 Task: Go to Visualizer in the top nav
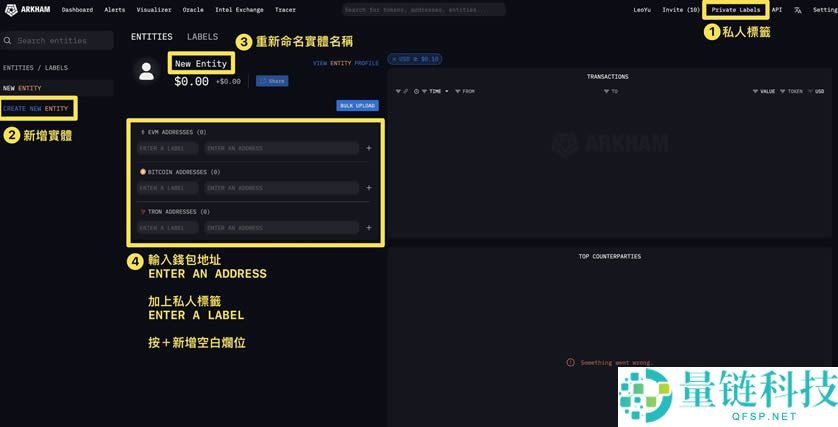[154, 10]
